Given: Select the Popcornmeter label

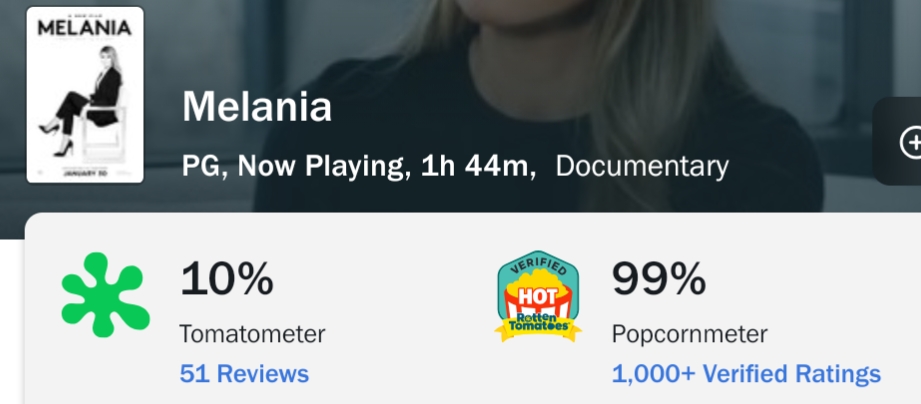Looking at the screenshot, I should (x=690, y=334).
